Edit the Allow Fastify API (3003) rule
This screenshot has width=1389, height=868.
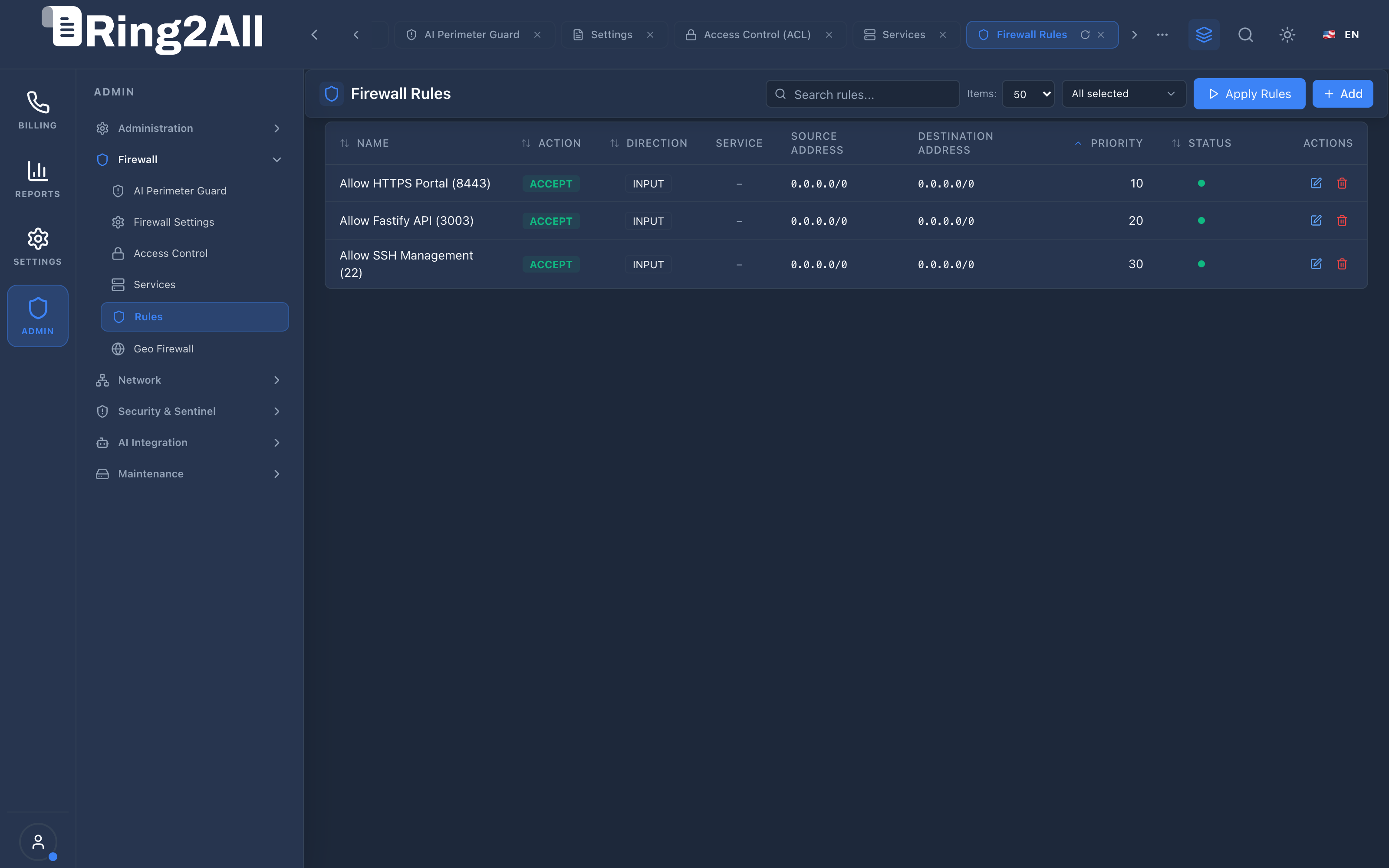(1316, 220)
